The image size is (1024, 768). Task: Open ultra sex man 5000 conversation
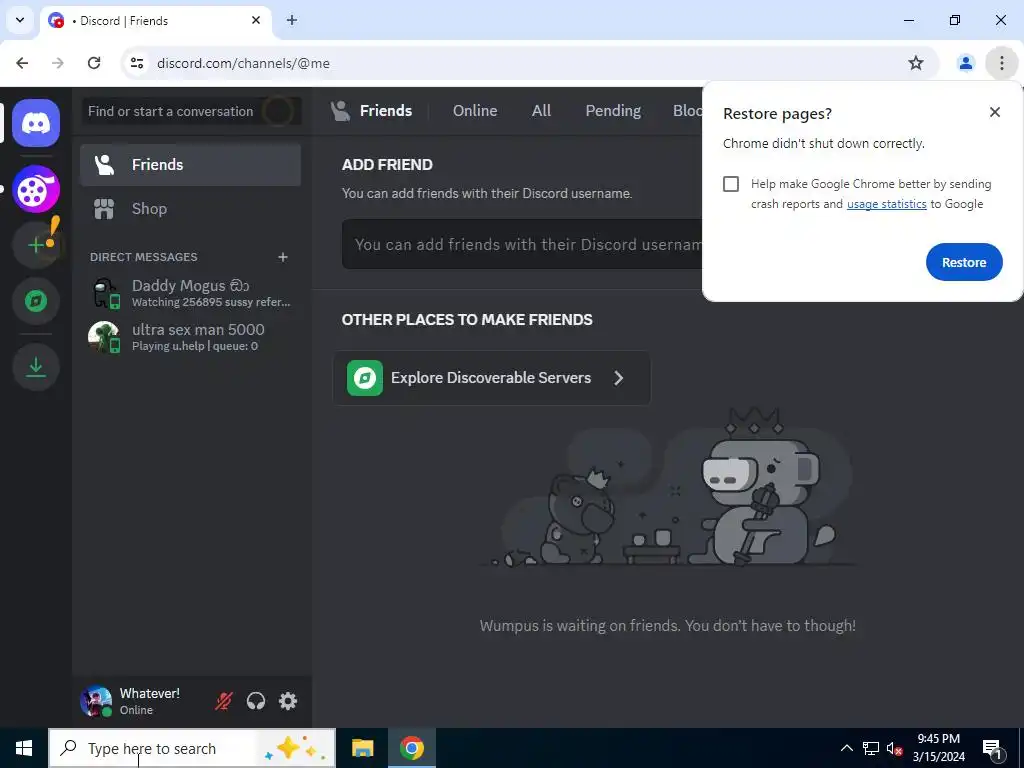coord(190,336)
